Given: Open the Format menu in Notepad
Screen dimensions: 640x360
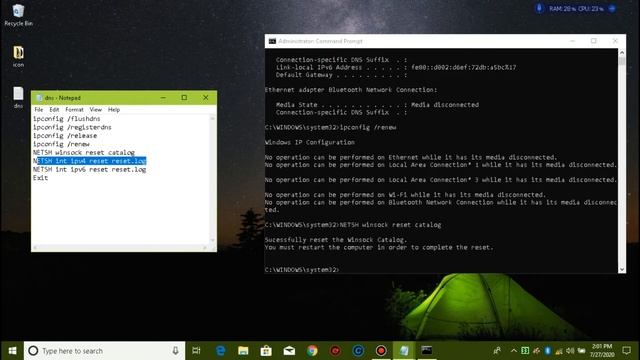Looking at the screenshot, I should pos(74,110).
